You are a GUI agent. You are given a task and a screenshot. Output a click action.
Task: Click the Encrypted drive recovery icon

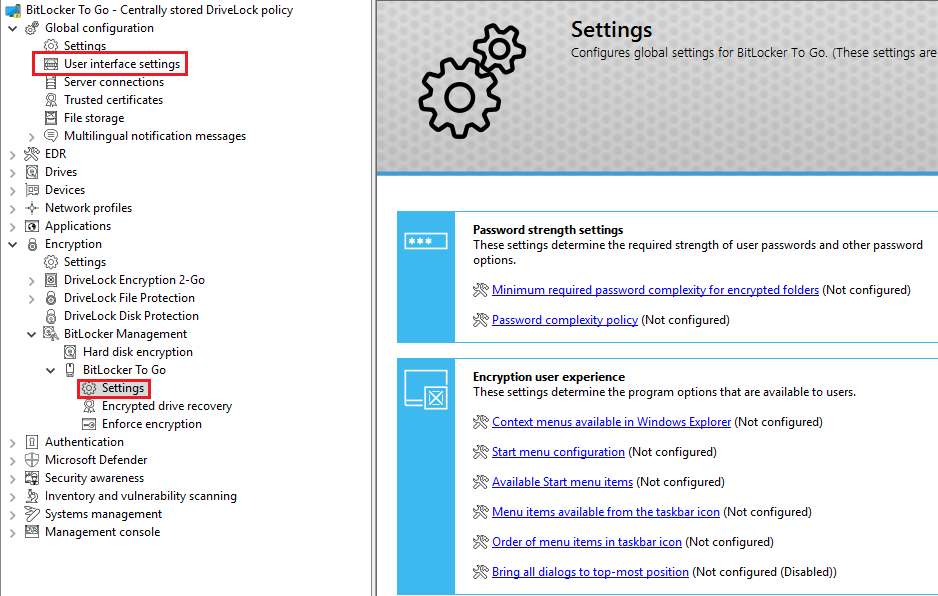click(x=89, y=406)
